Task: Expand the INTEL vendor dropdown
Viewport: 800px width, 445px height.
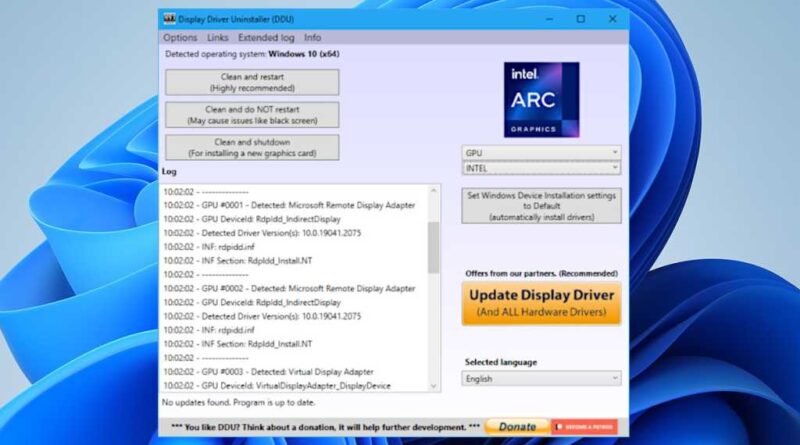Action: pyautogui.click(x=541, y=168)
